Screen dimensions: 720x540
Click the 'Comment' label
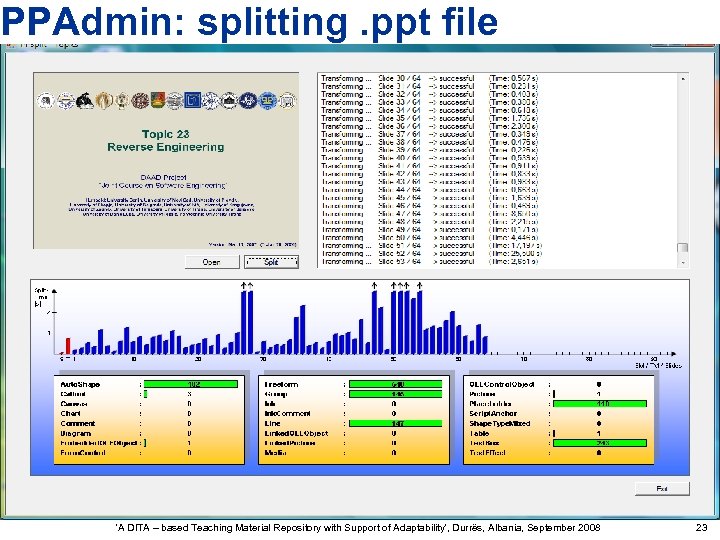(78, 423)
